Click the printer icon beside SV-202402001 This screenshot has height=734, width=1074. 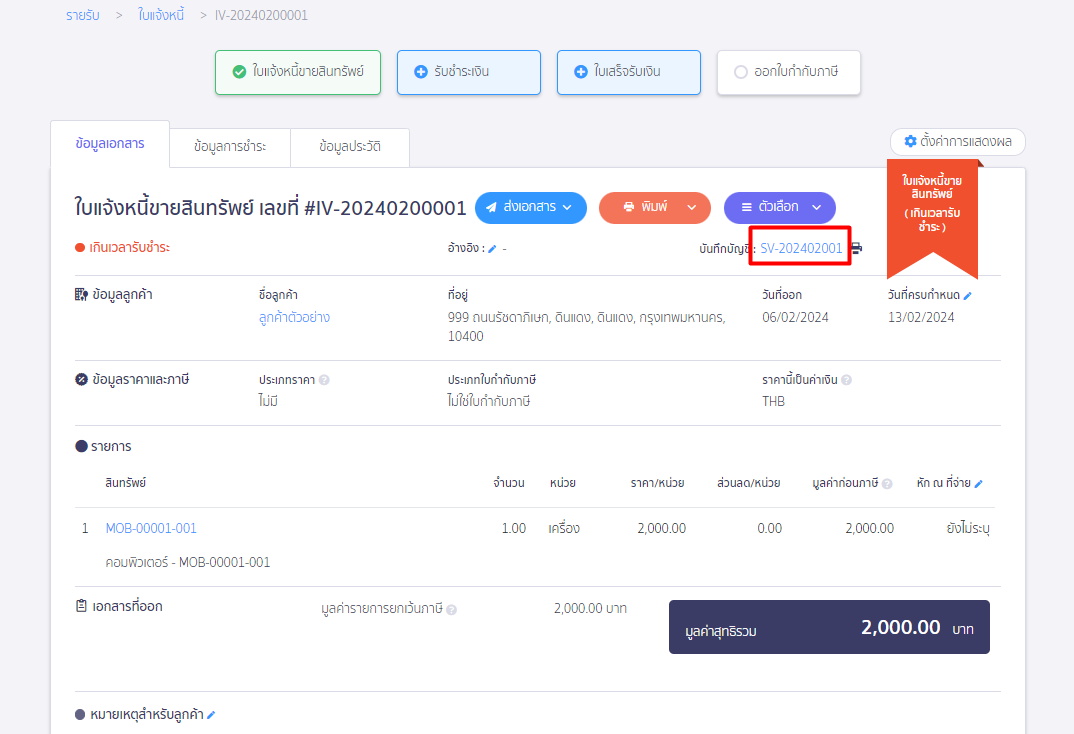coord(857,248)
